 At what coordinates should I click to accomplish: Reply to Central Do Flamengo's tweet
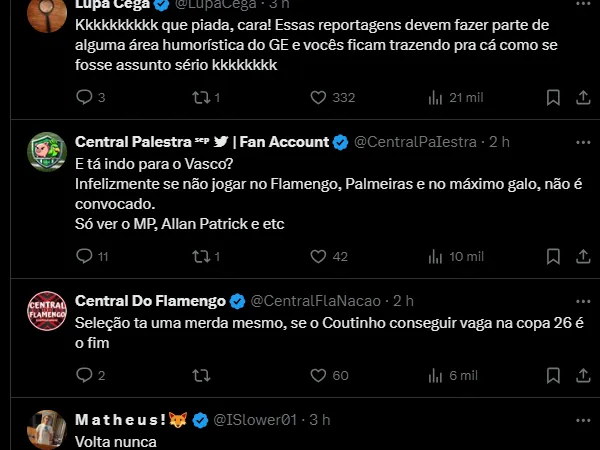click(x=85, y=375)
